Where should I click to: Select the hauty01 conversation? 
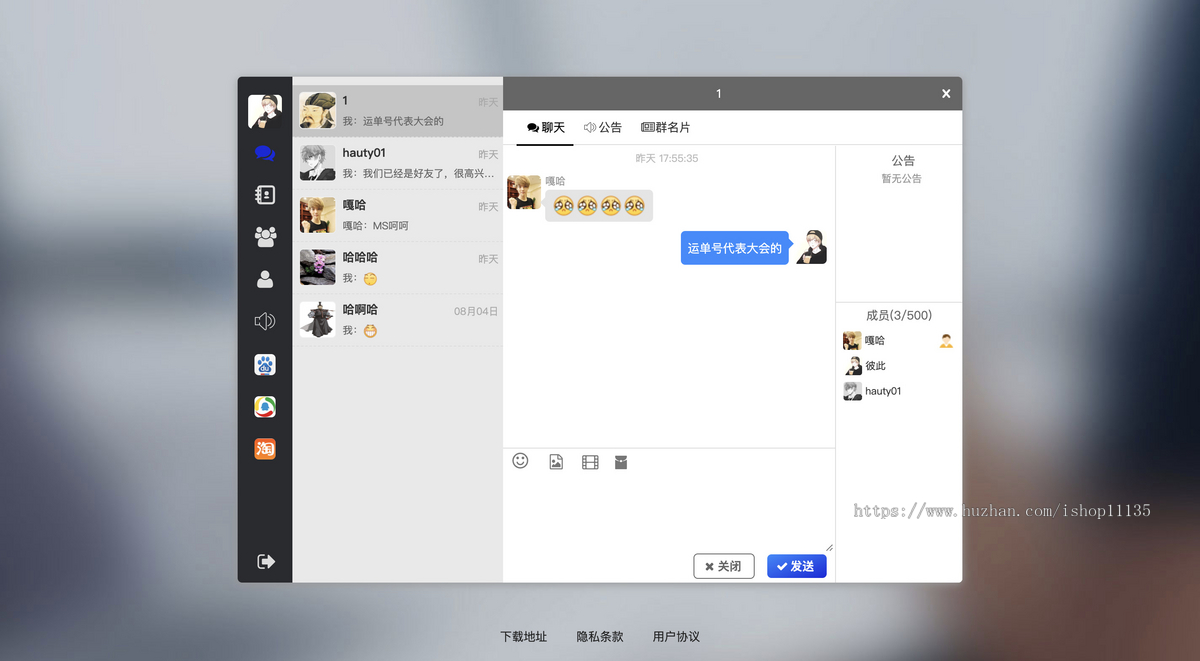tap(397, 163)
